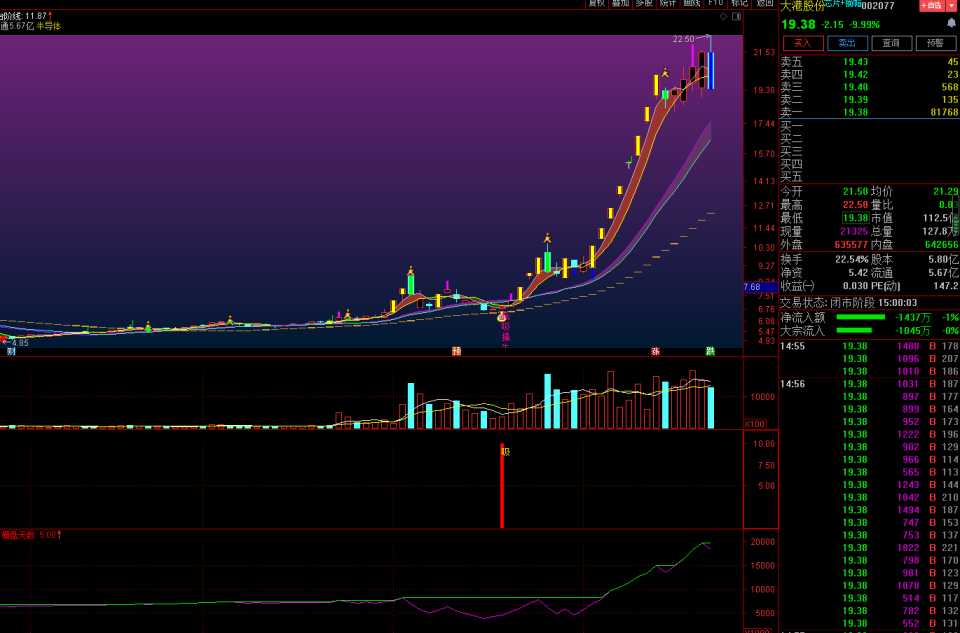Click the green 净流入额 bar
Screen dimensions: 960x633
(x=861, y=317)
